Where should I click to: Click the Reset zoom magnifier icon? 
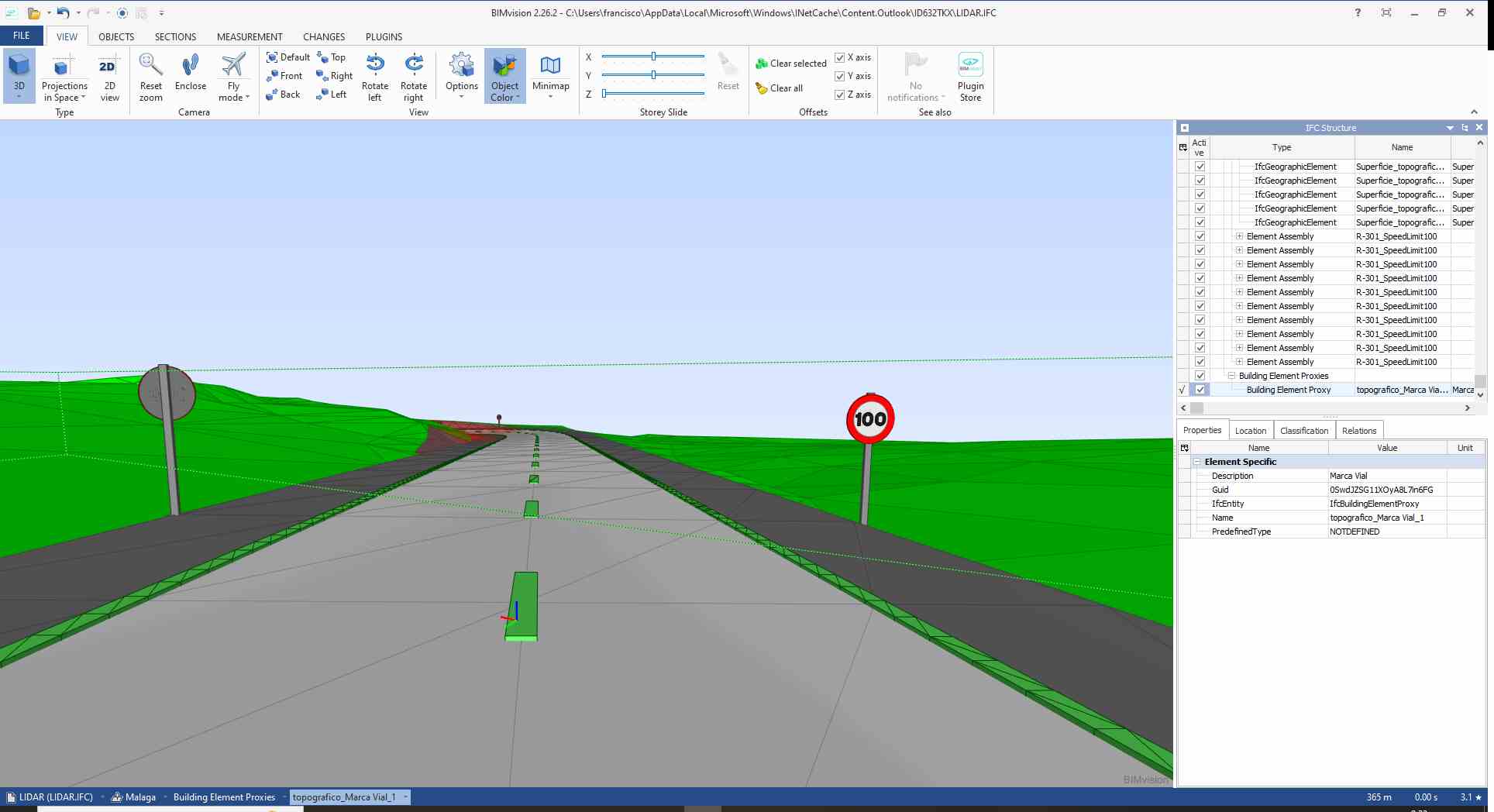[150, 65]
